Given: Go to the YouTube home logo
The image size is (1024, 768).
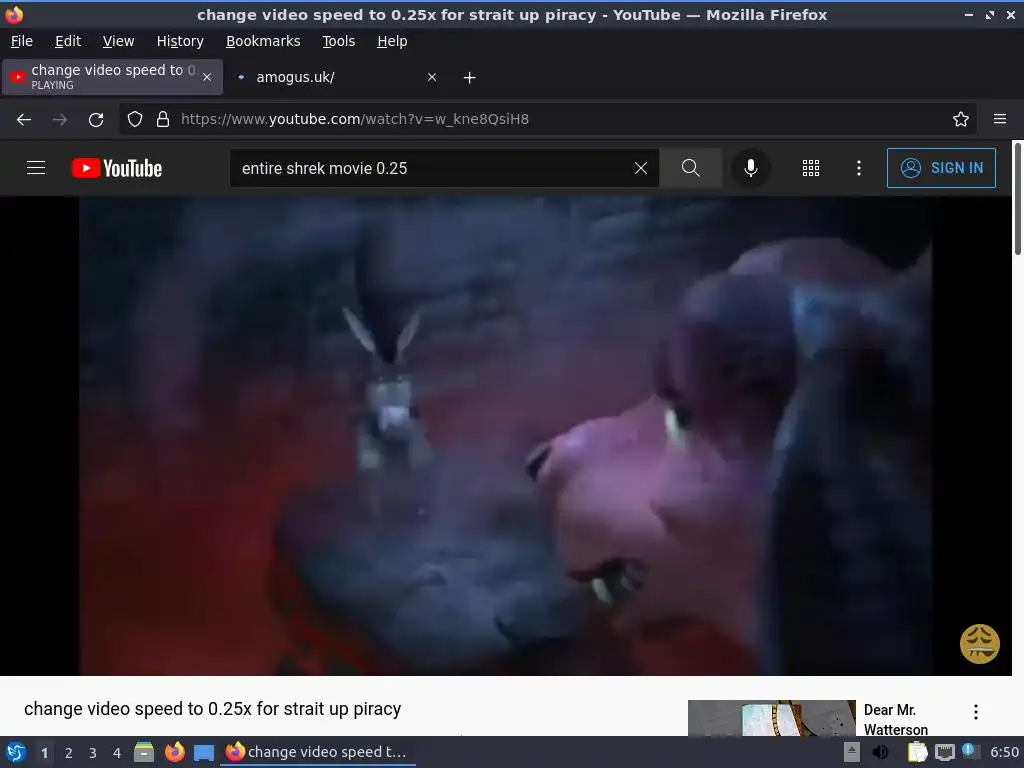Looking at the screenshot, I should tap(117, 168).
